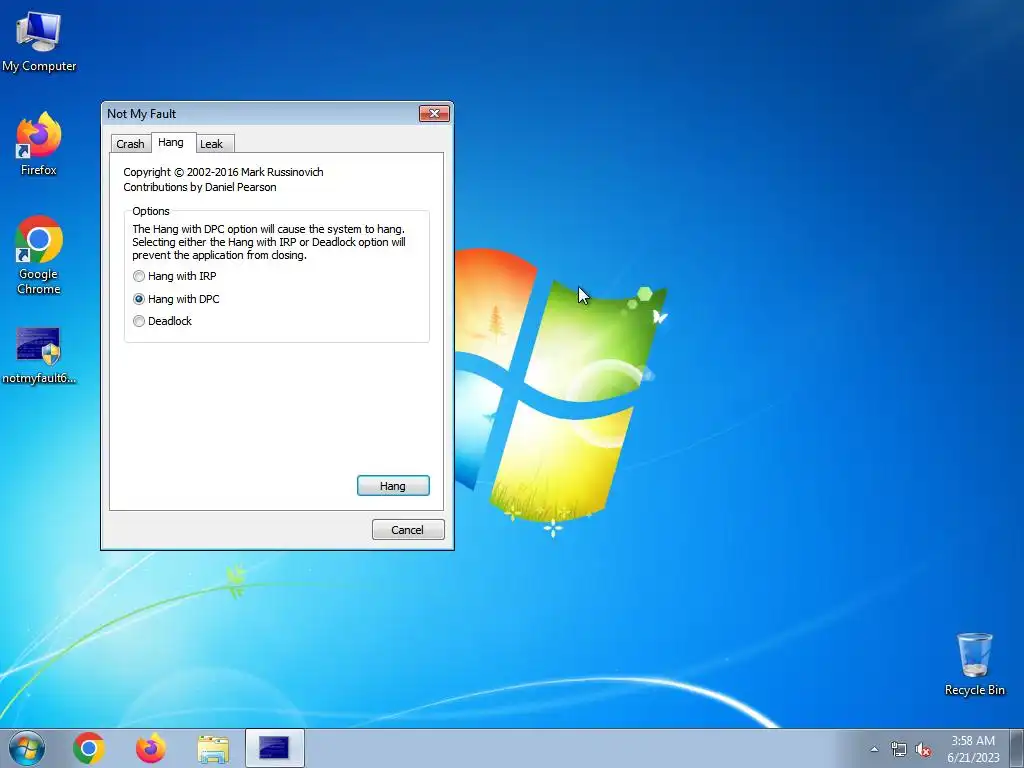Close the Not My Fault window
The height and width of the screenshot is (768, 1024).
(x=434, y=114)
